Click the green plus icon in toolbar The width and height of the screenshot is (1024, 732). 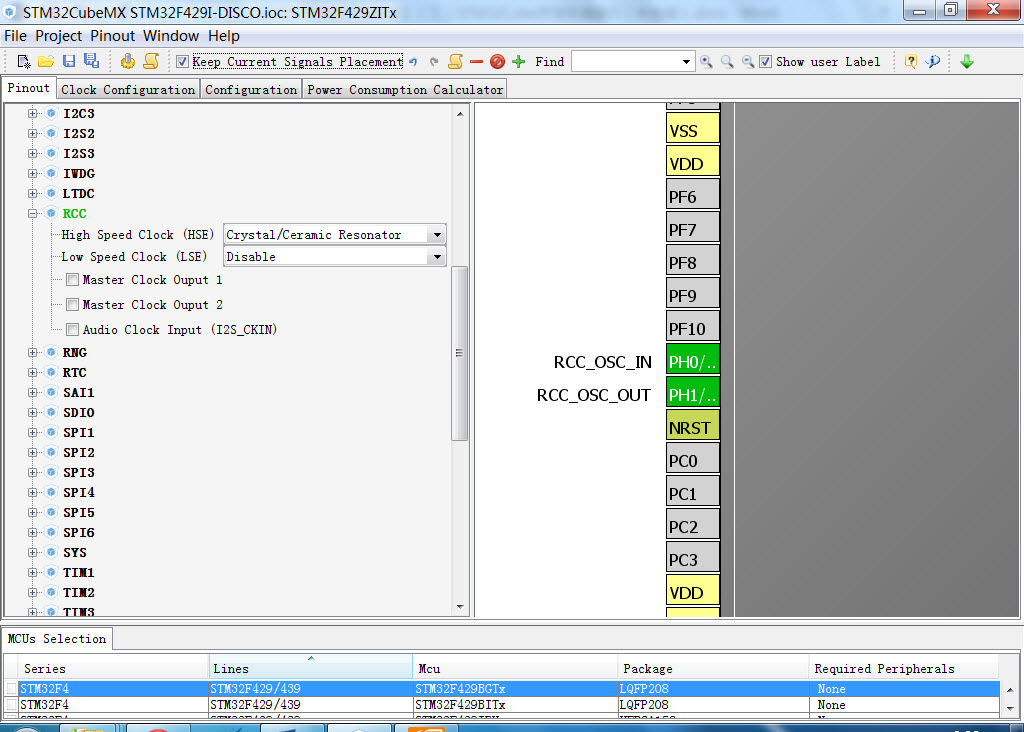pos(519,61)
